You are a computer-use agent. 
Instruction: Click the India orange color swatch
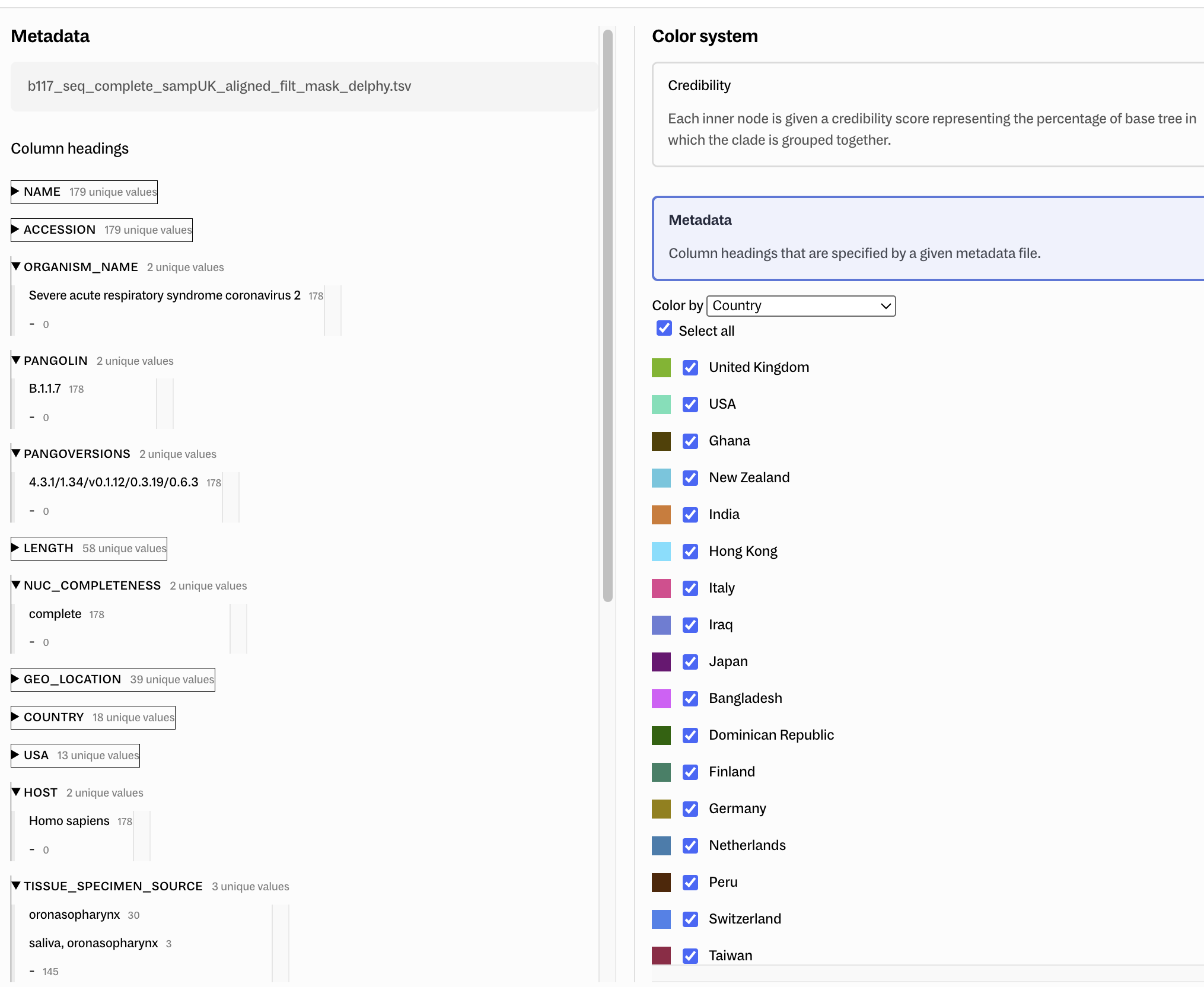coord(661,515)
